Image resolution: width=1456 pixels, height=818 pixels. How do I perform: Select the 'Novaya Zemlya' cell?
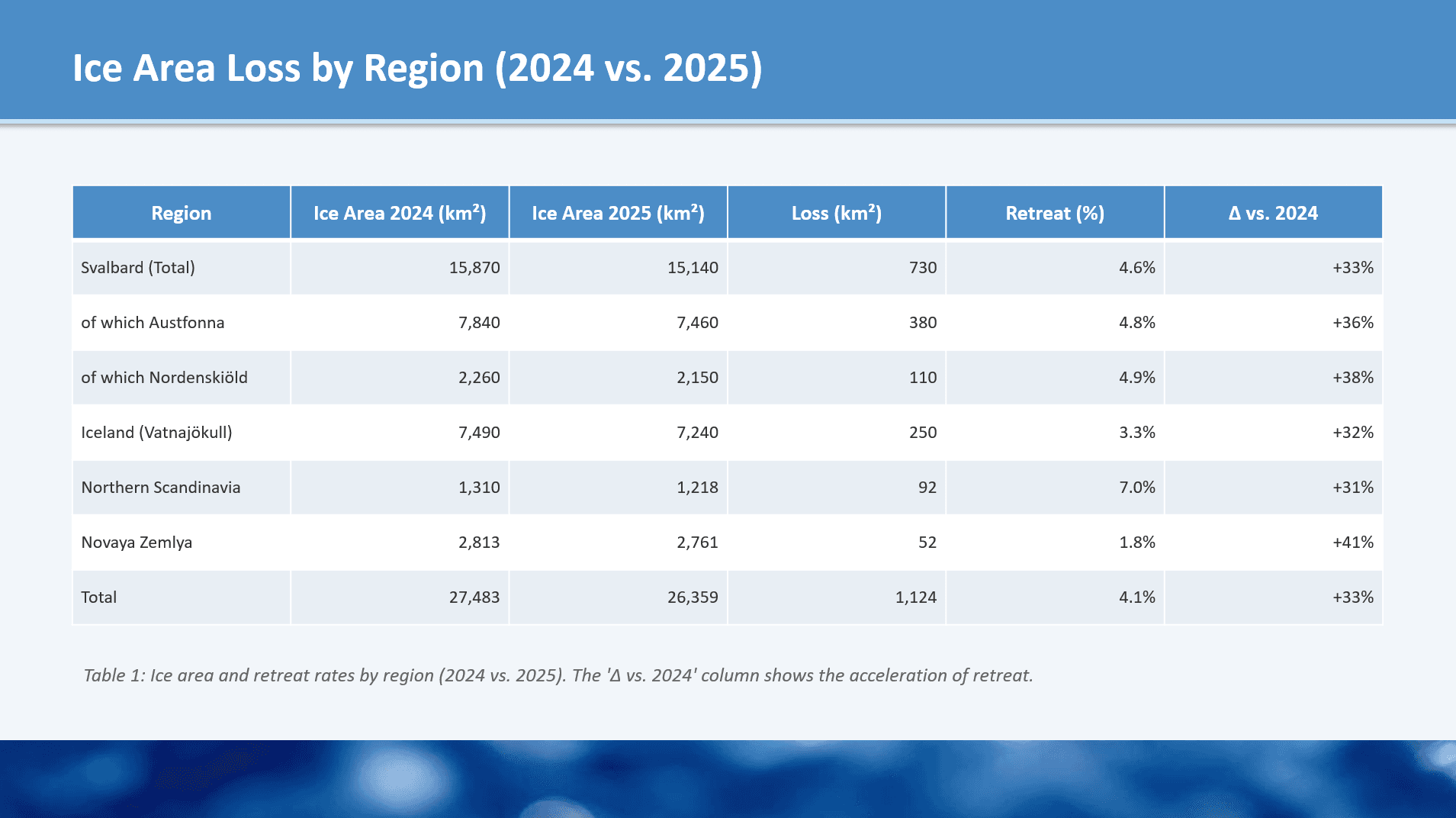[x=137, y=543]
